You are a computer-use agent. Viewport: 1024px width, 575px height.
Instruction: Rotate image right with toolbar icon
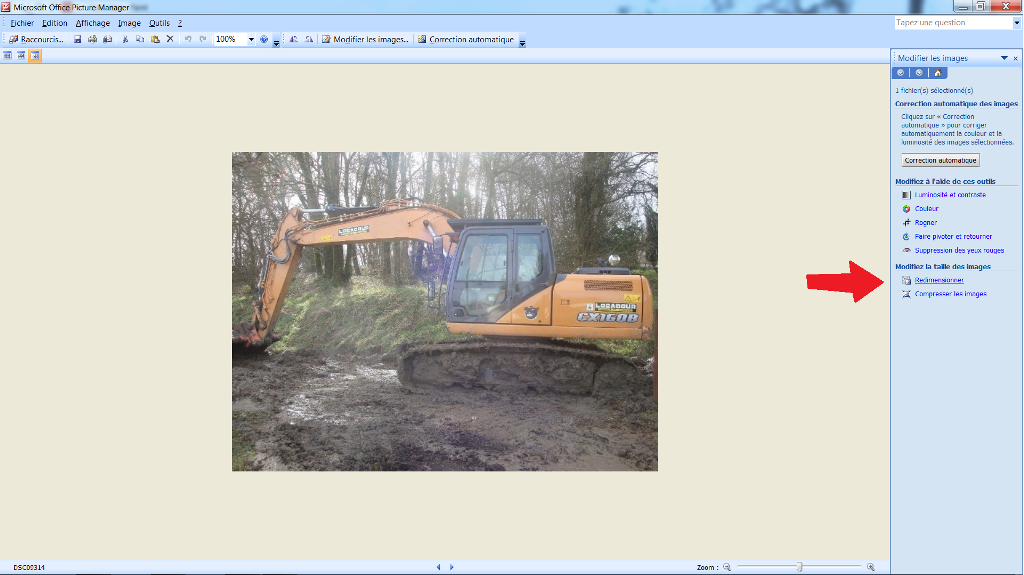coord(309,39)
